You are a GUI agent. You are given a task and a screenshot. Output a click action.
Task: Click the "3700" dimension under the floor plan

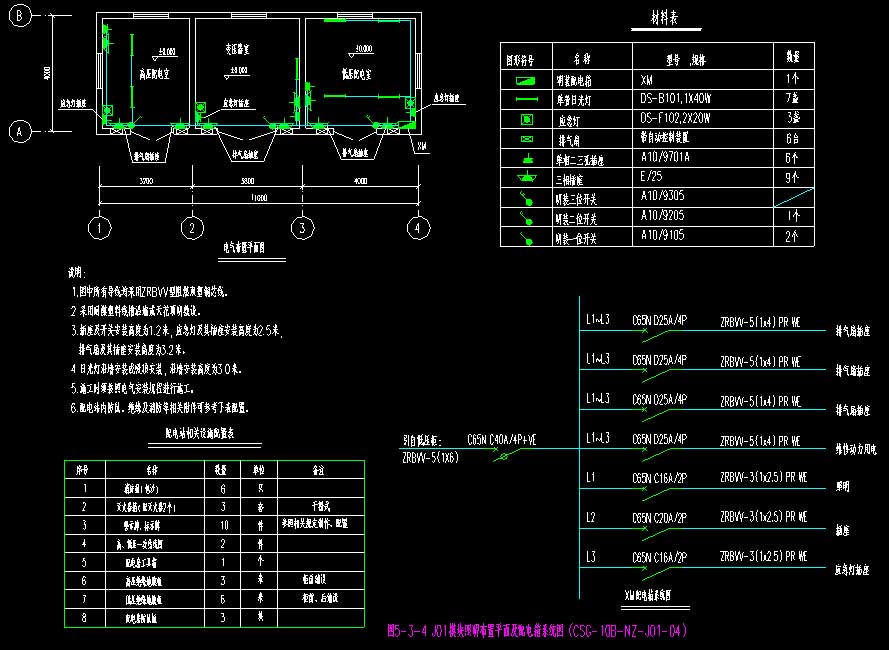146,181
